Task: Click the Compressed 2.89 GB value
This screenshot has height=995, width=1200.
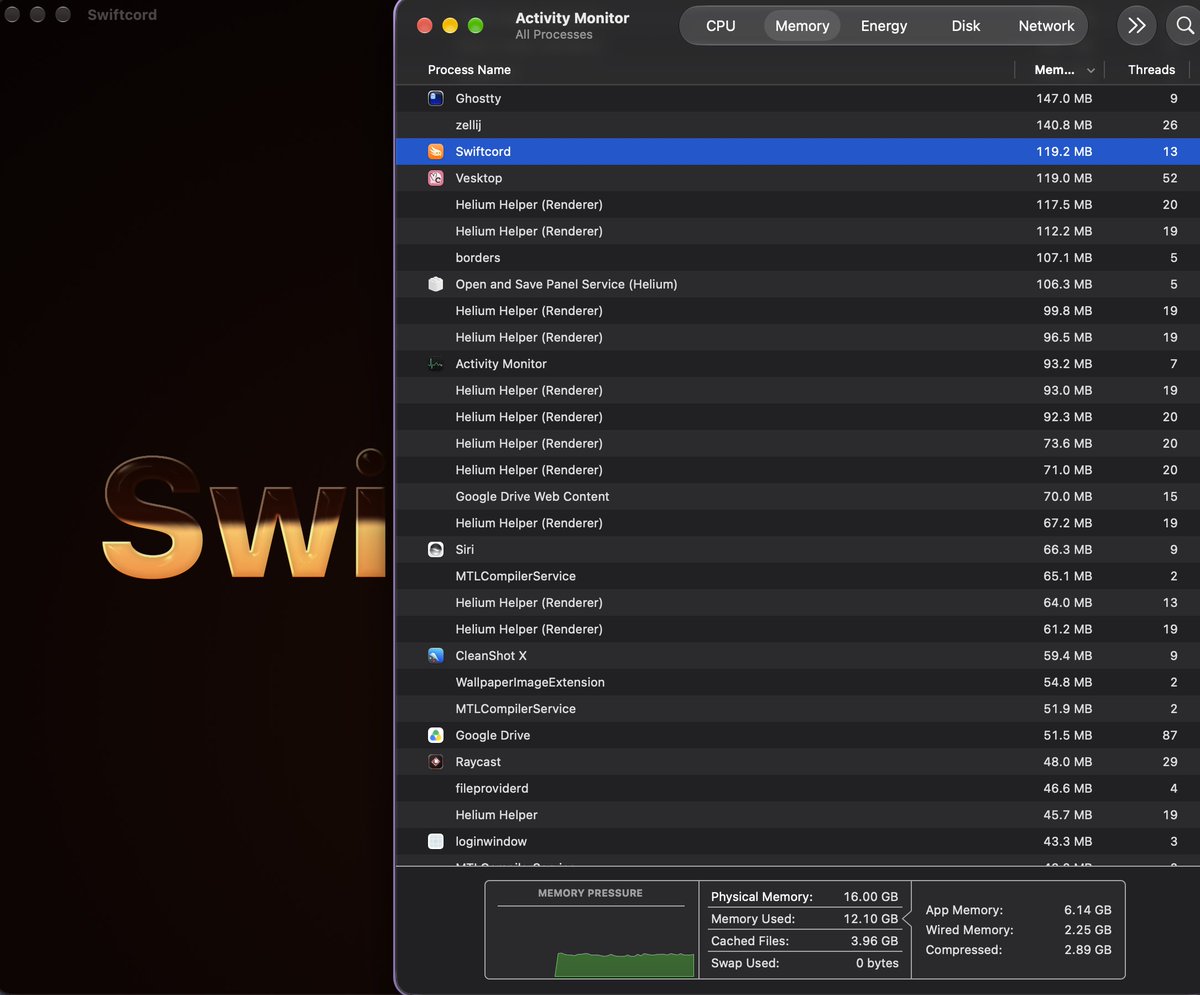Action: click(x=1088, y=950)
